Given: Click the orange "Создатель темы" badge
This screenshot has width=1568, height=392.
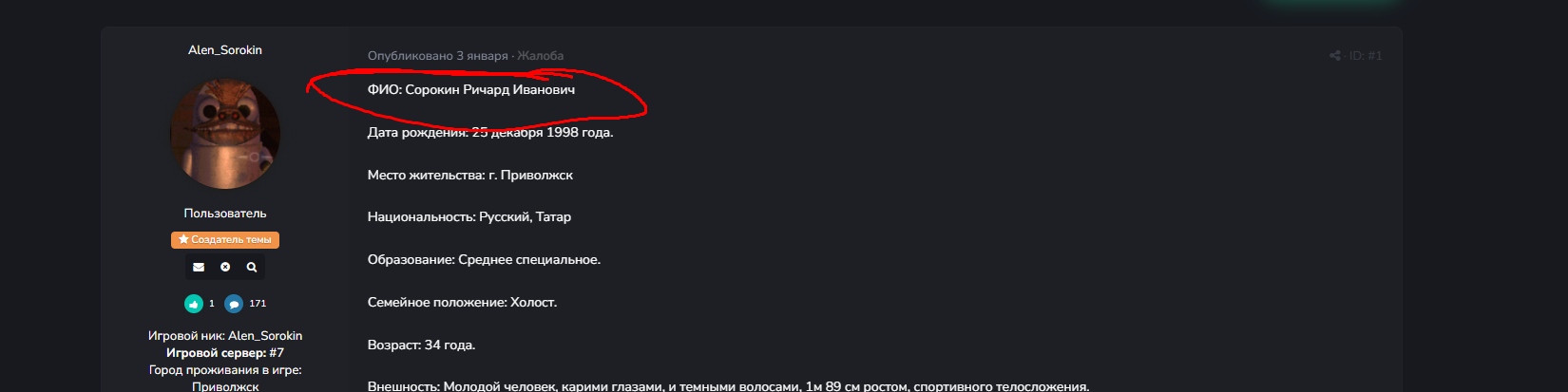Looking at the screenshot, I should tap(225, 240).
